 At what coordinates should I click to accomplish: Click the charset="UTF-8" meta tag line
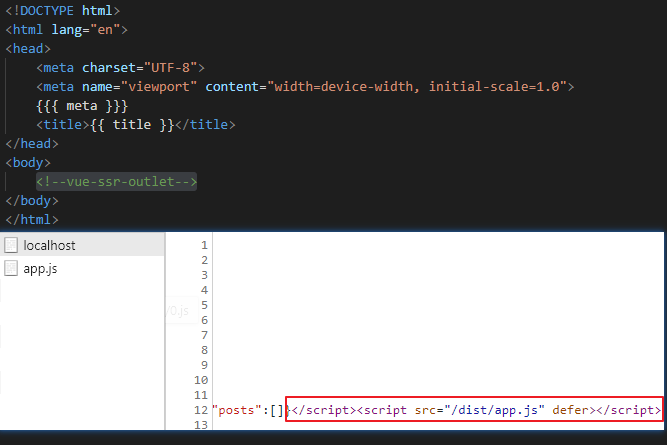tap(120, 68)
